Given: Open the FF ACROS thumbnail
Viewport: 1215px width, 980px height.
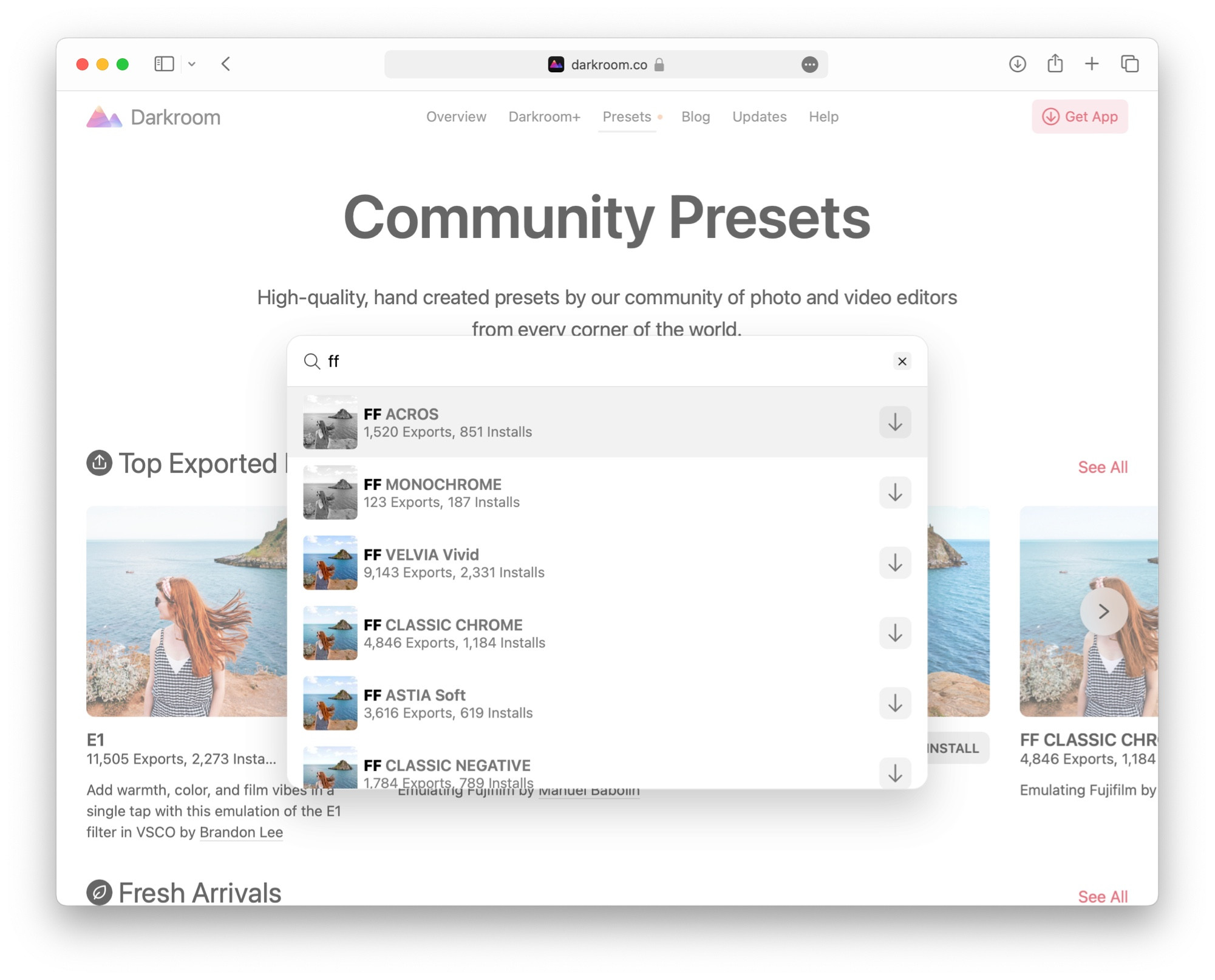Looking at the screenshot, I should tap(330, 422).
